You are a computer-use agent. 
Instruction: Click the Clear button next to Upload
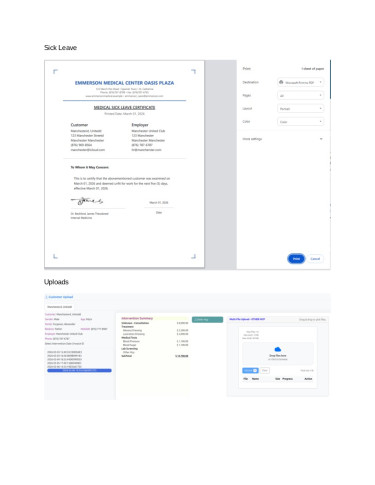pos(265,370)
